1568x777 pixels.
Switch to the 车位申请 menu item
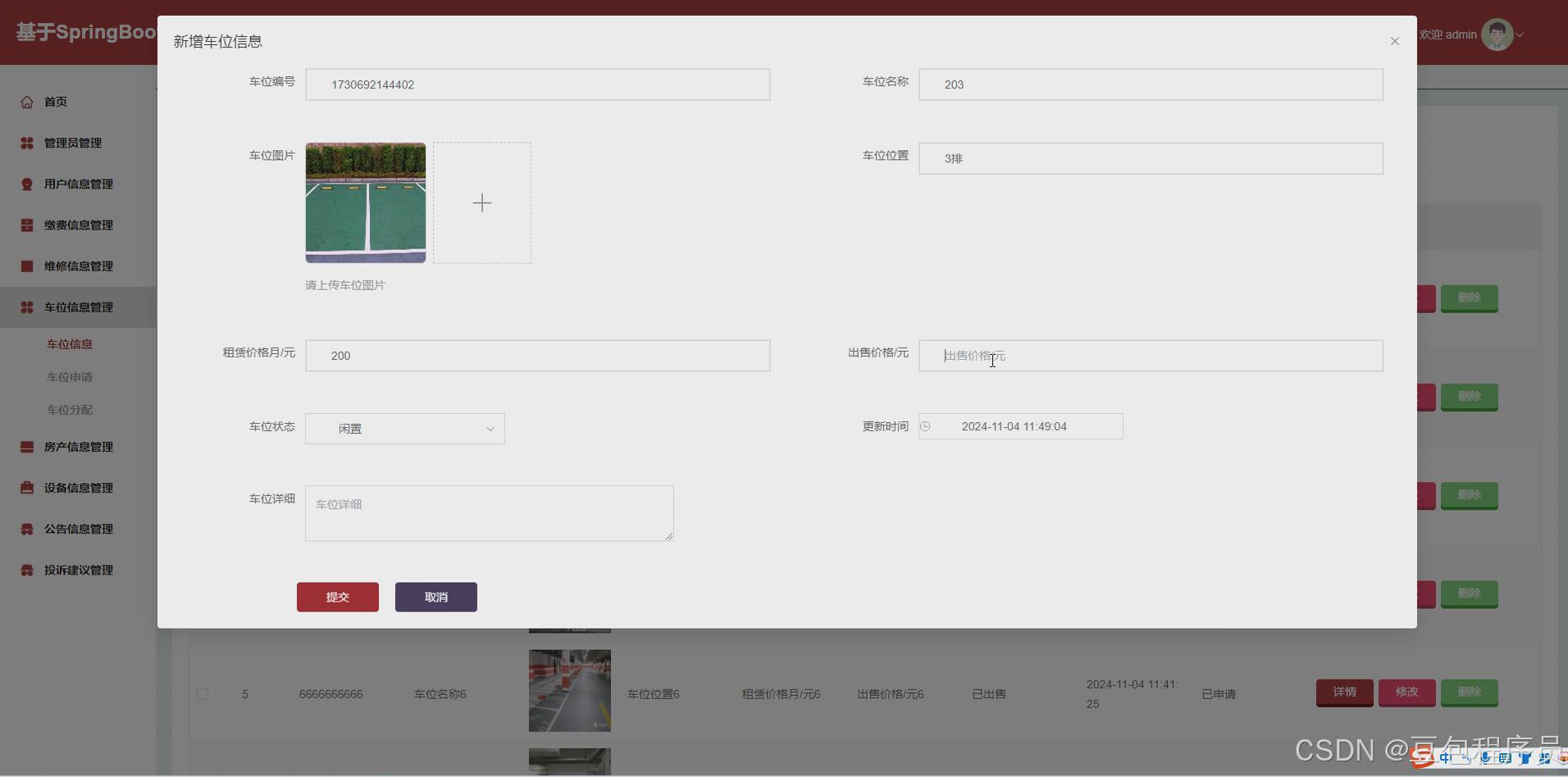pos(70,377)
